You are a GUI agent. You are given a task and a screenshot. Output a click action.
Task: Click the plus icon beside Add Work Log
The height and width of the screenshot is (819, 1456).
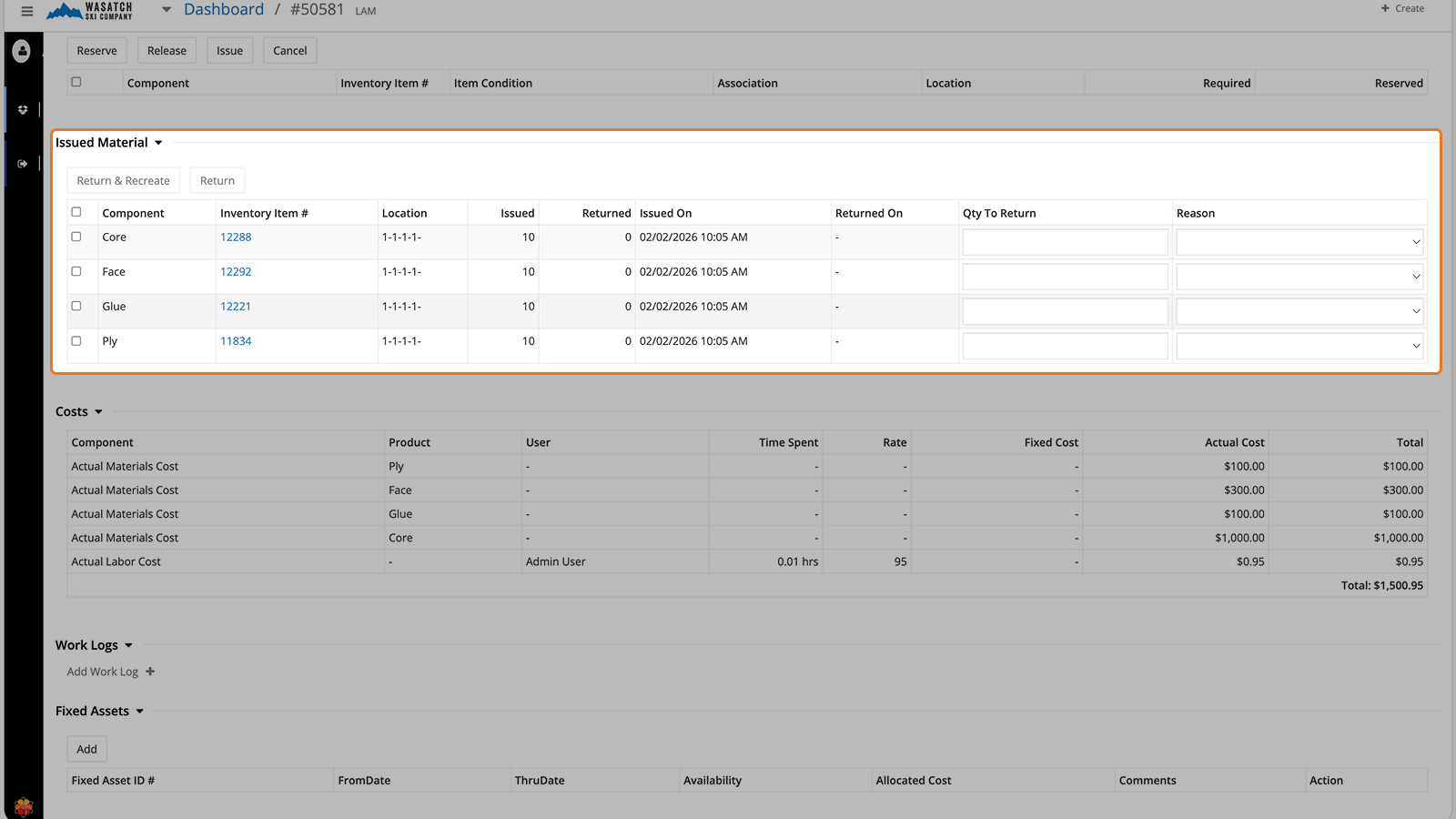tap(150, 672)
